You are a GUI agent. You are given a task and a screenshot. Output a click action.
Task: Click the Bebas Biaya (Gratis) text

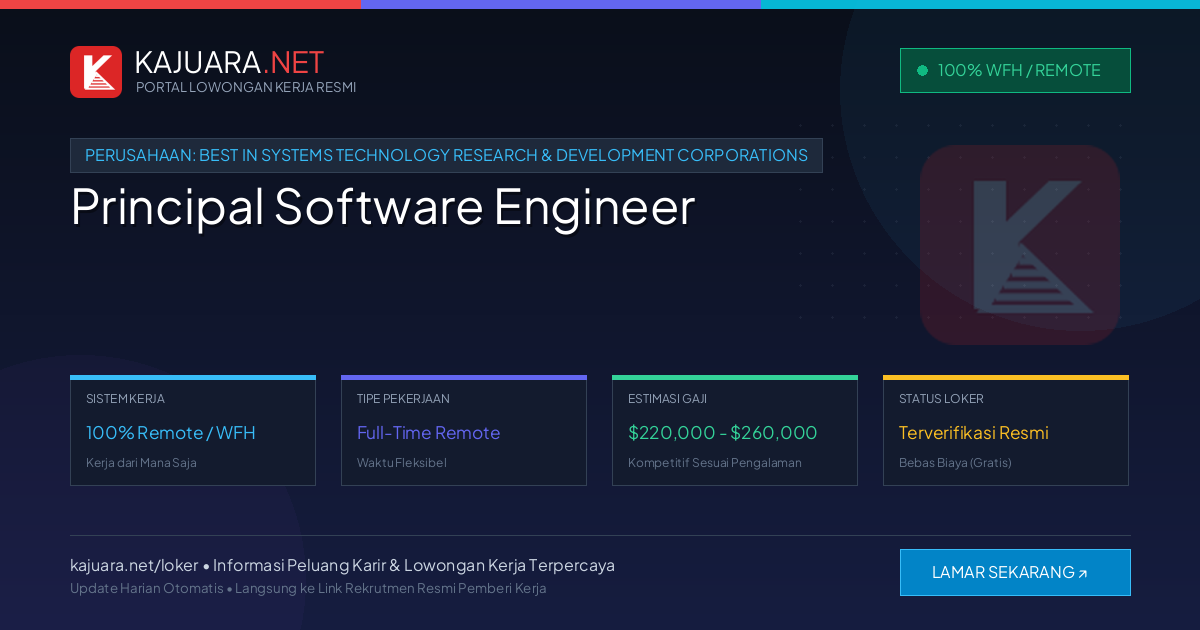955,463
